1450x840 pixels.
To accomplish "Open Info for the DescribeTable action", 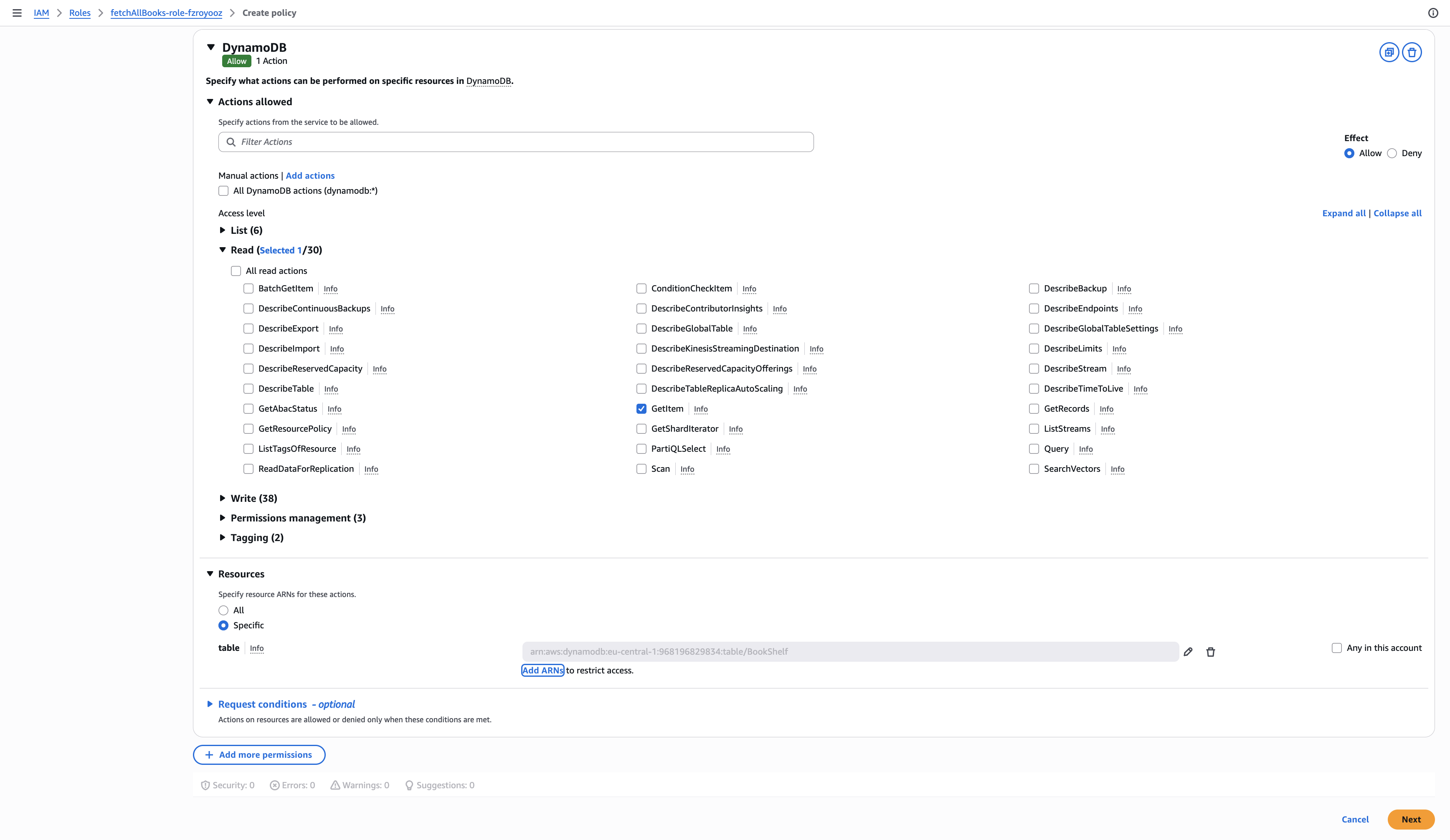I will tap(331, 389).
